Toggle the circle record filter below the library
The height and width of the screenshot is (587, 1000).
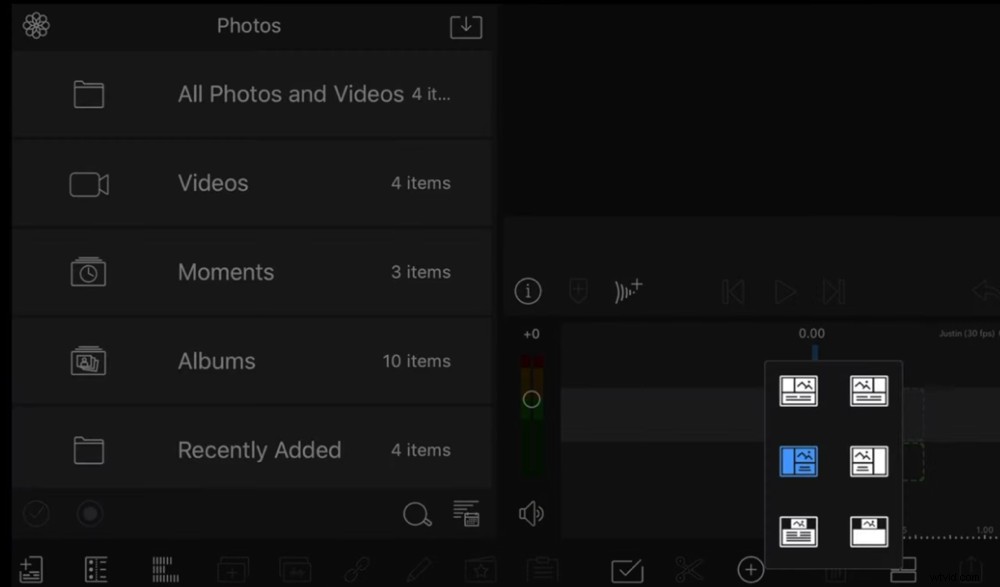pos(89,514)
